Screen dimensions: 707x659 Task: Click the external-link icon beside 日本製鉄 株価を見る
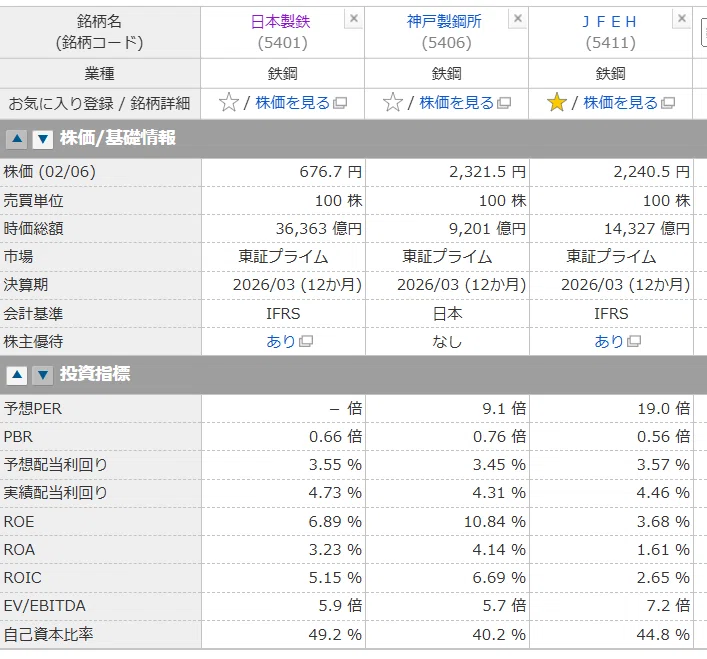tap(340, 104)
